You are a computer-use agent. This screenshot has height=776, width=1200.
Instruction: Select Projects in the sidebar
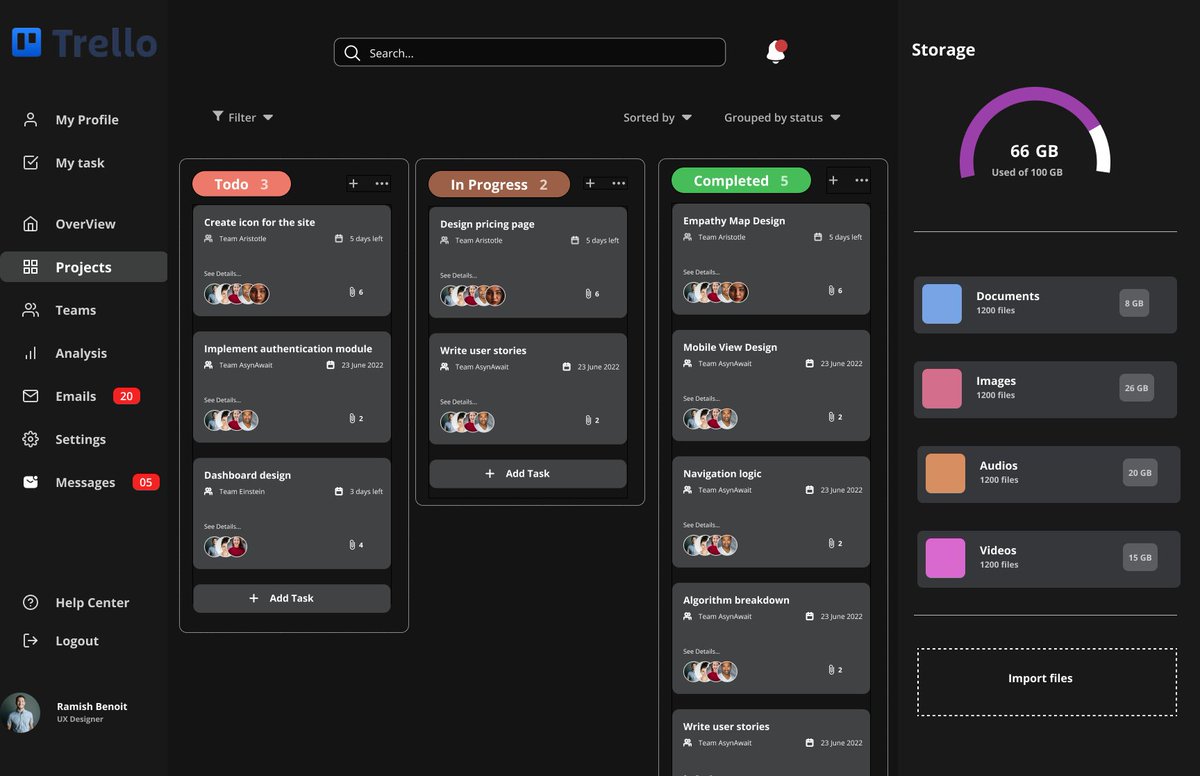[84, 267]
